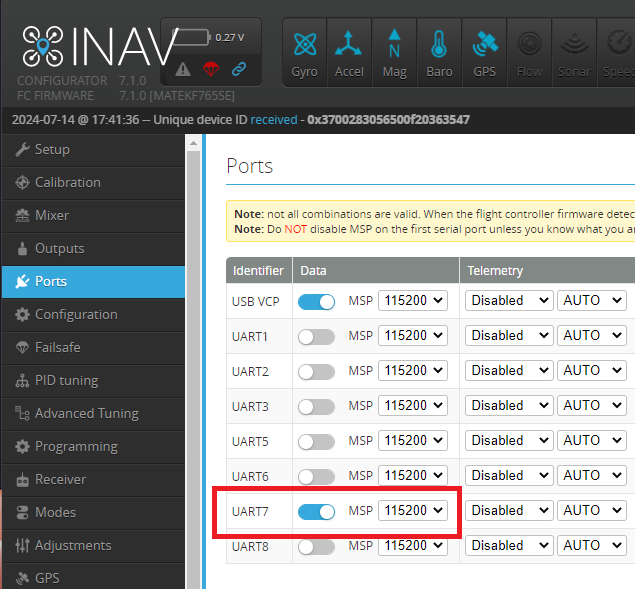Click the scrollbar up arrow
635x589 pixels.
point(194,143)
